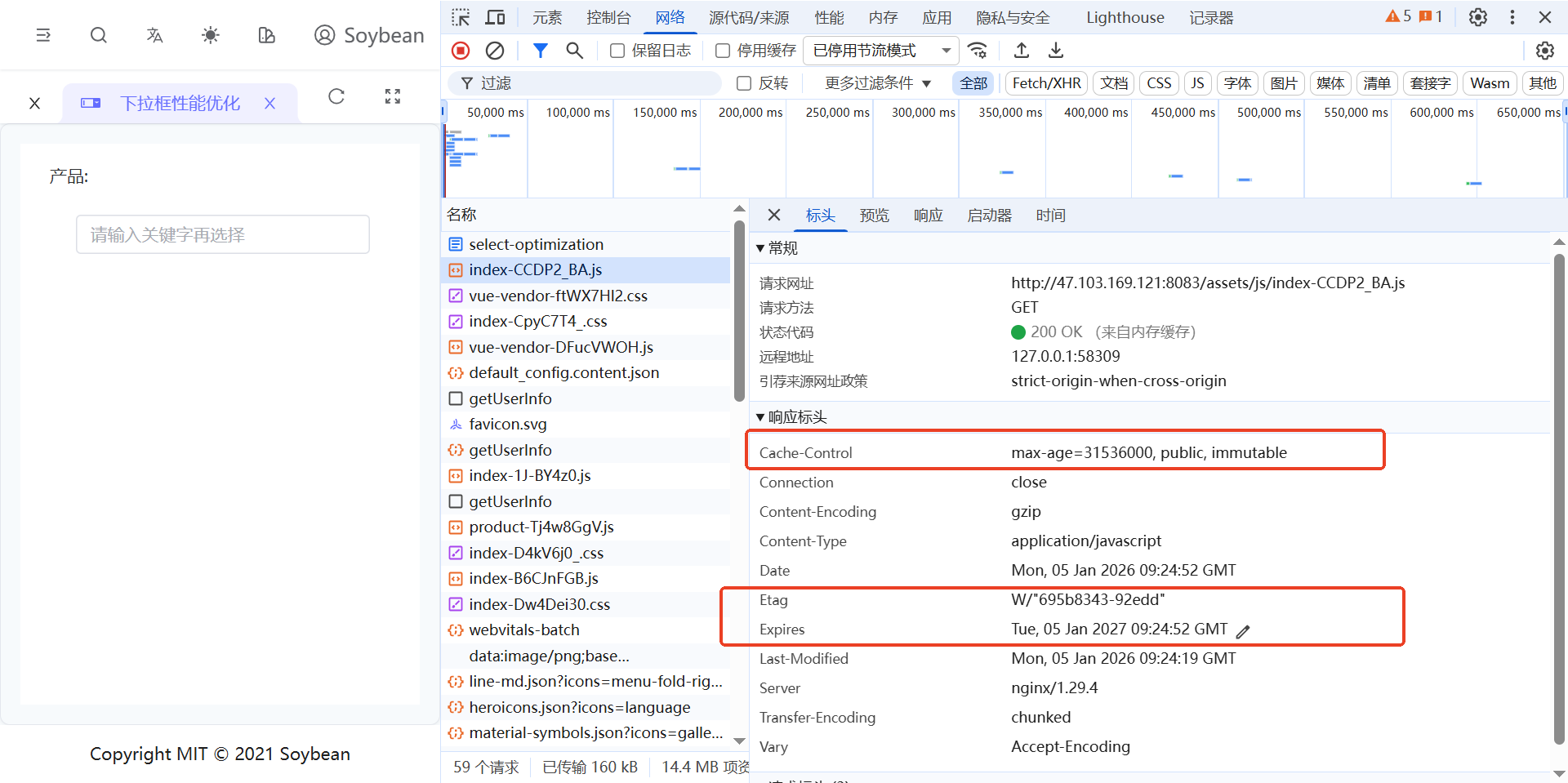Image resolution: width=1568 pixels, height=783 pixels.
Task: Open the 更多过滤条件 dropdown
Action: (x=875, y=82)
